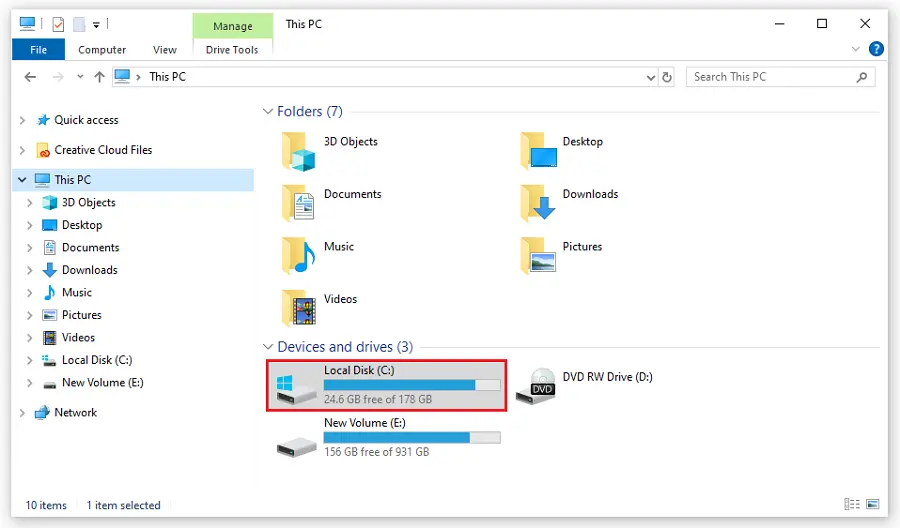Screen dimensions: 900x528
Task: Expand the Network node in the sidebar
Action: [x=22, y=412]
